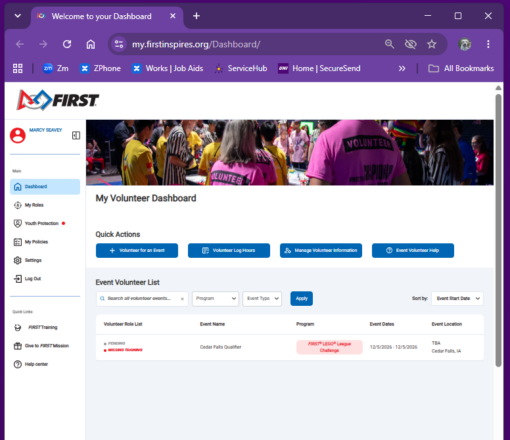The width and height of the screenshot is (510, 440).
Task: Open the Works | Job Aids bookmark
Action: tap(167, 68)
